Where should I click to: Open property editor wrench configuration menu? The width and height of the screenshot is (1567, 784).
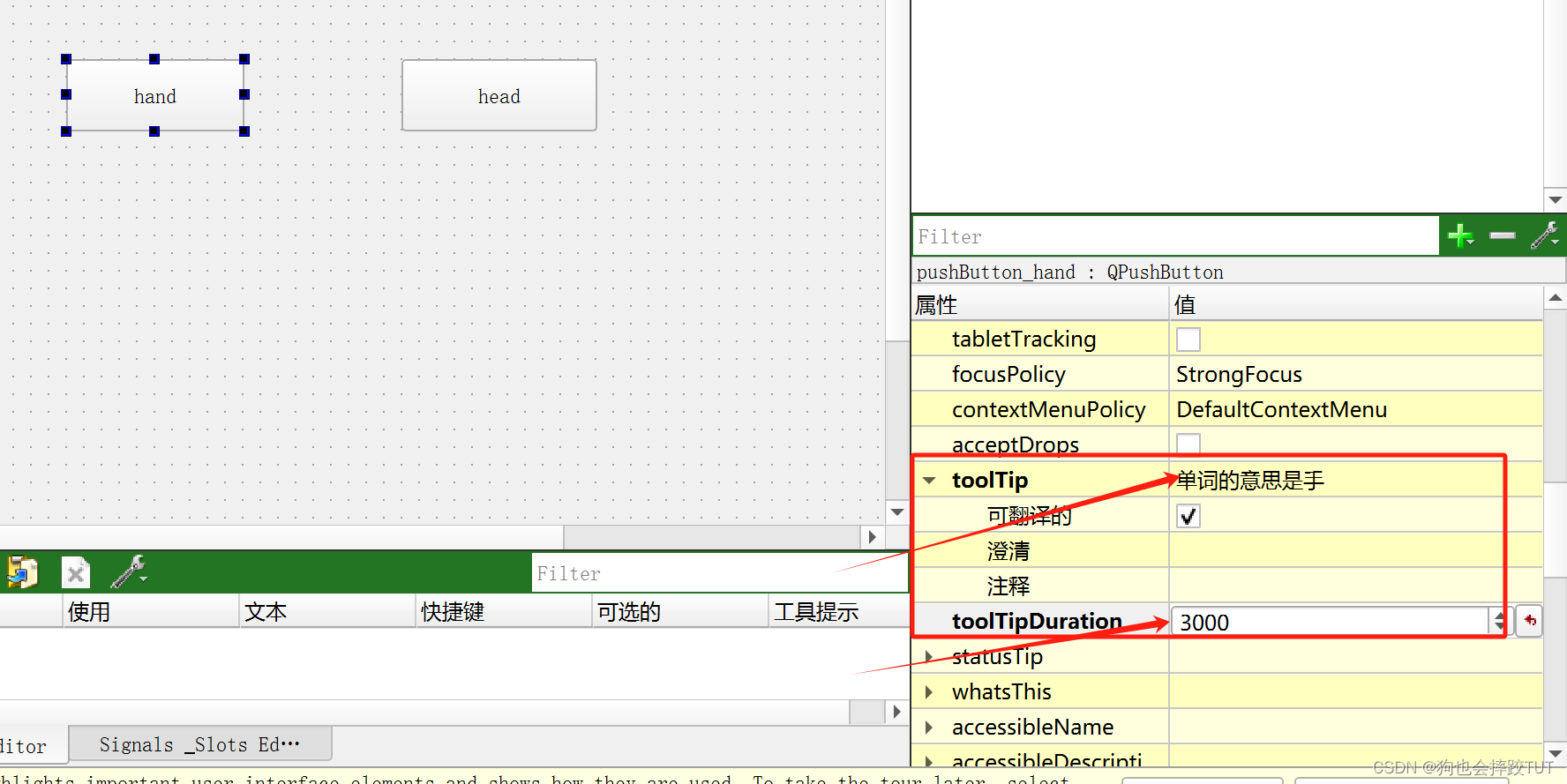click(x=1545, y=235)
